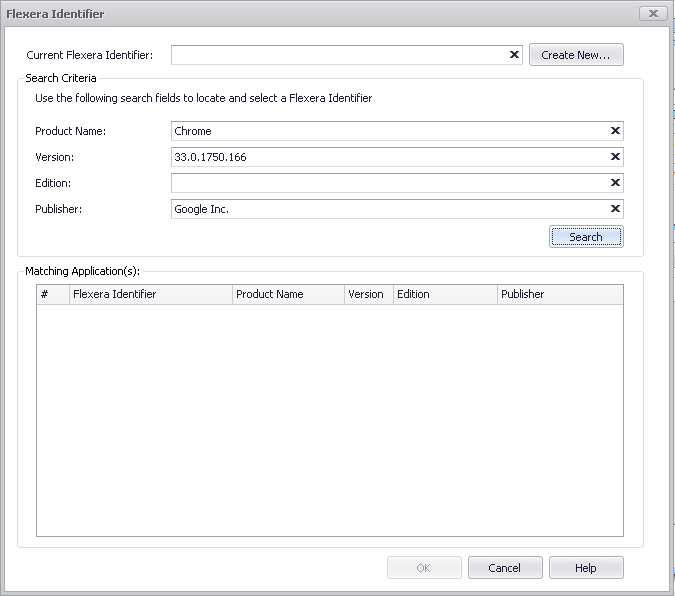
Task: Sort by the Edition column header
Action: 444,294
